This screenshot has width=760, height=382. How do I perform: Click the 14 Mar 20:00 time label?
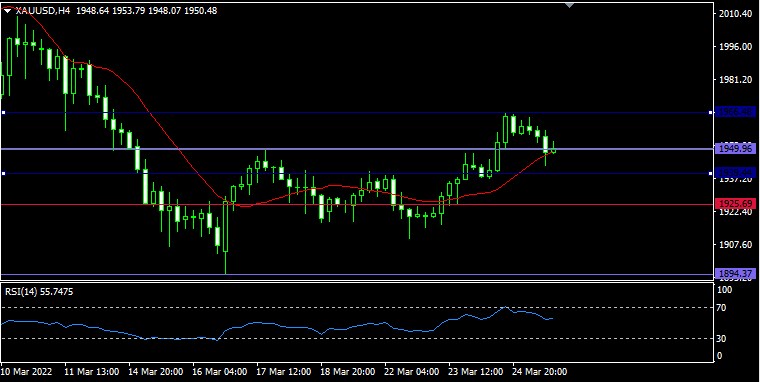(x=156, y=372)
